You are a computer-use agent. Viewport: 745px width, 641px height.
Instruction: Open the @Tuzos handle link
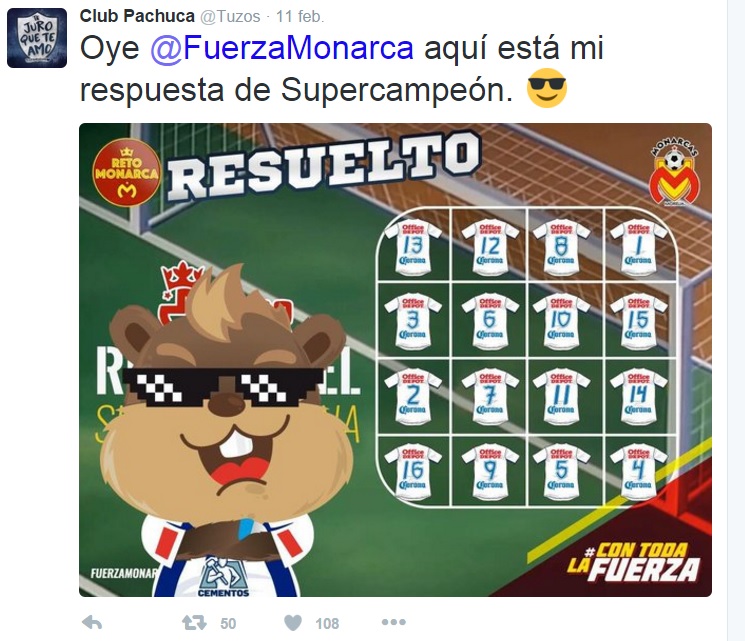click(230, 17)
